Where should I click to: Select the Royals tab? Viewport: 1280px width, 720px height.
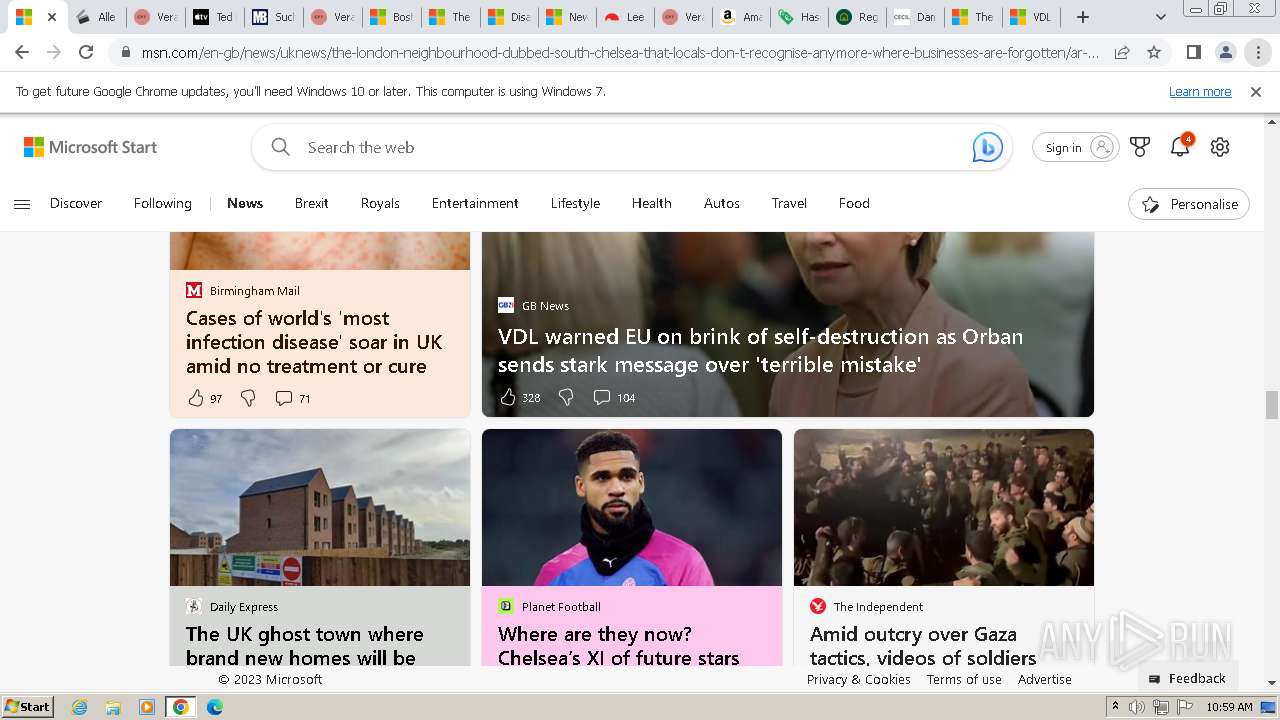380,203
